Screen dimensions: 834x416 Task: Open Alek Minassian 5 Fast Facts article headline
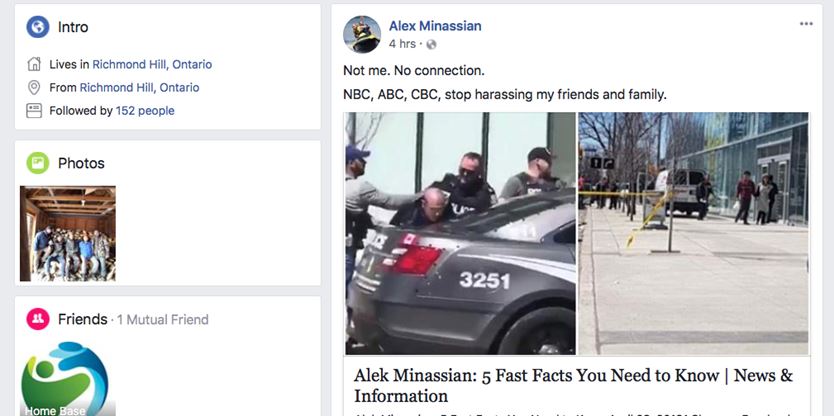click(x=573, y=386)
